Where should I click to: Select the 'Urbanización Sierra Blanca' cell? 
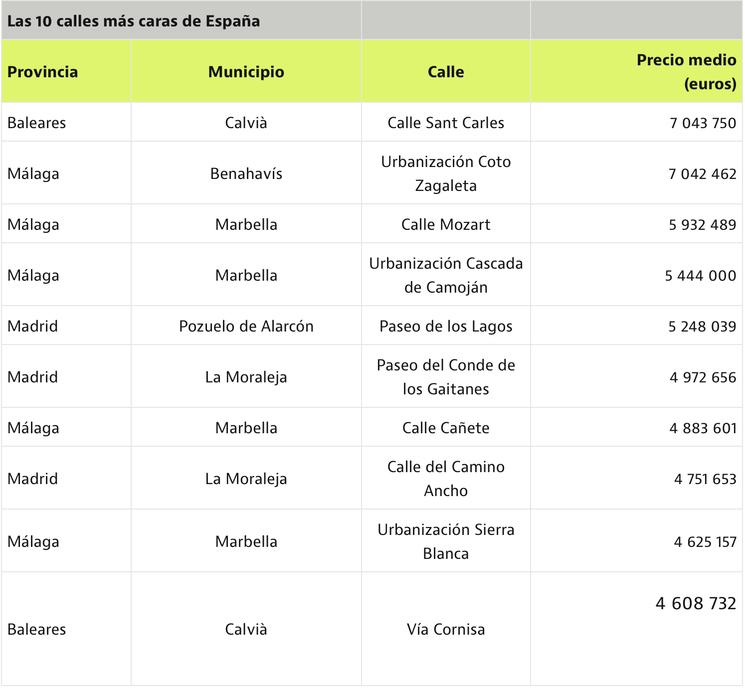coord(446,542)
